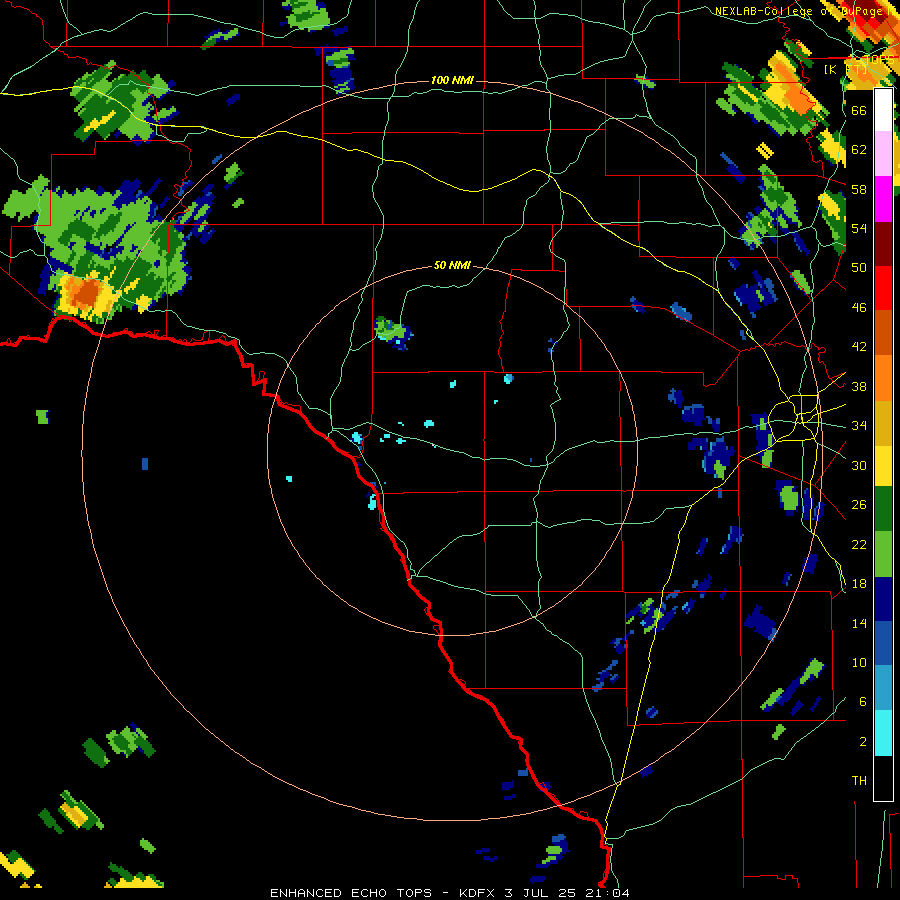The image size is (900, 900).
Task: Click the cyan legend swatch near 2
Action: click(883, 733)
